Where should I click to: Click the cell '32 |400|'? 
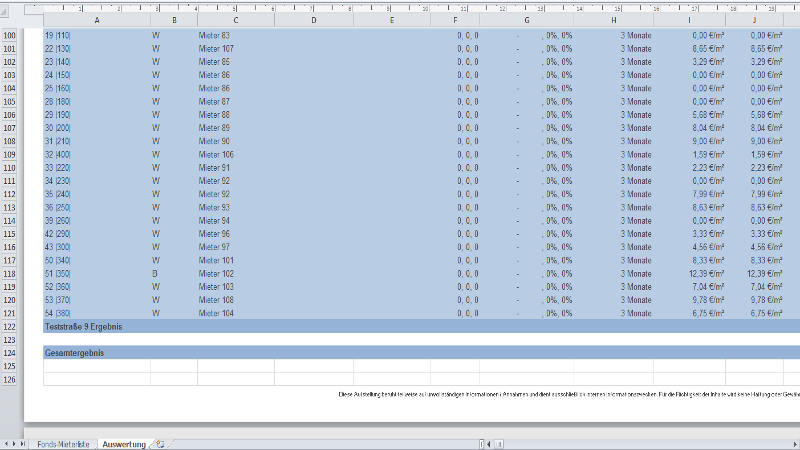[x=58, y=155]
